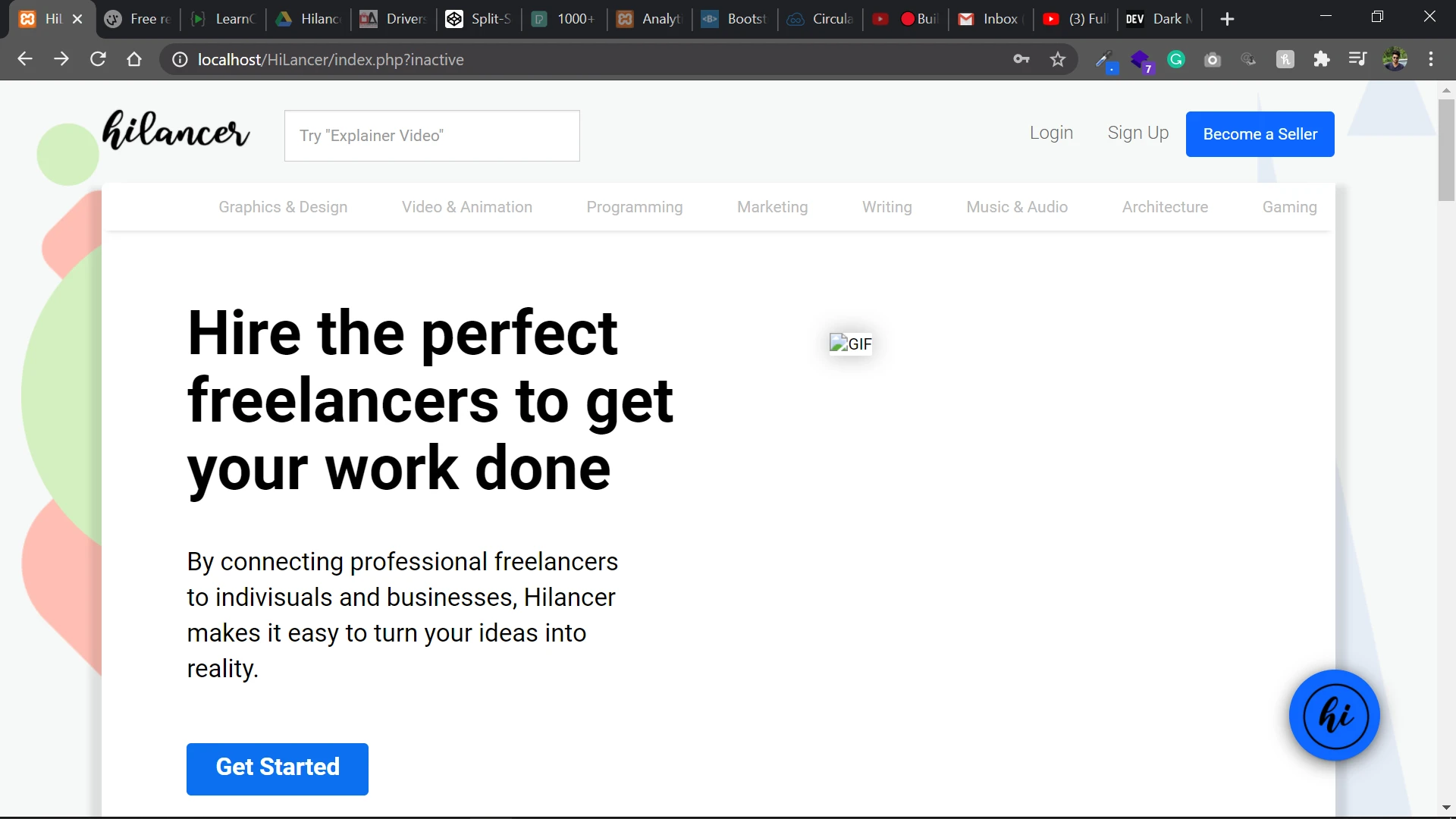Open a new browser tab
The image size is (1456, 819).
click(x=1227, y=19)
